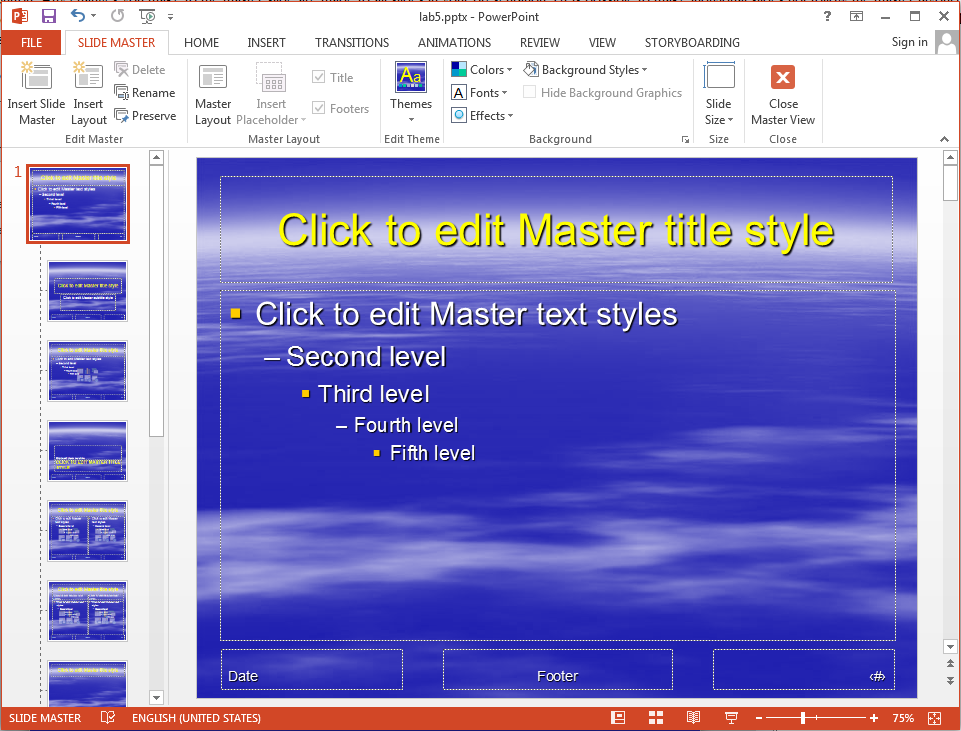This screenshot has height=731, width=961.
Task: Open the VIEW tab
Action: point(602,42)
